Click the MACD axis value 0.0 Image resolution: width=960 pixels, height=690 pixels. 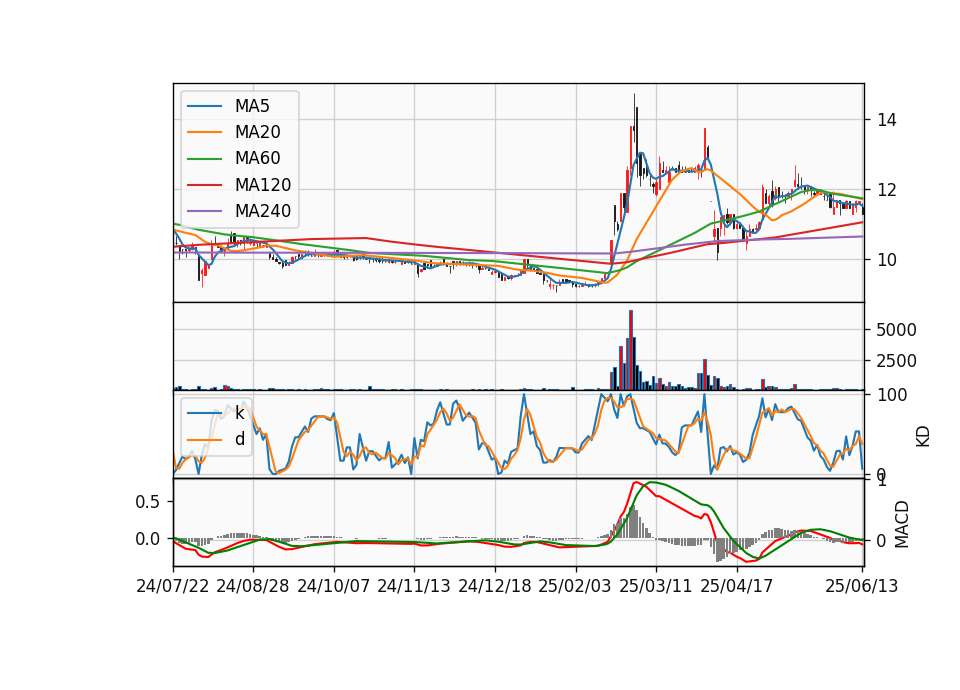click(147, 539)
